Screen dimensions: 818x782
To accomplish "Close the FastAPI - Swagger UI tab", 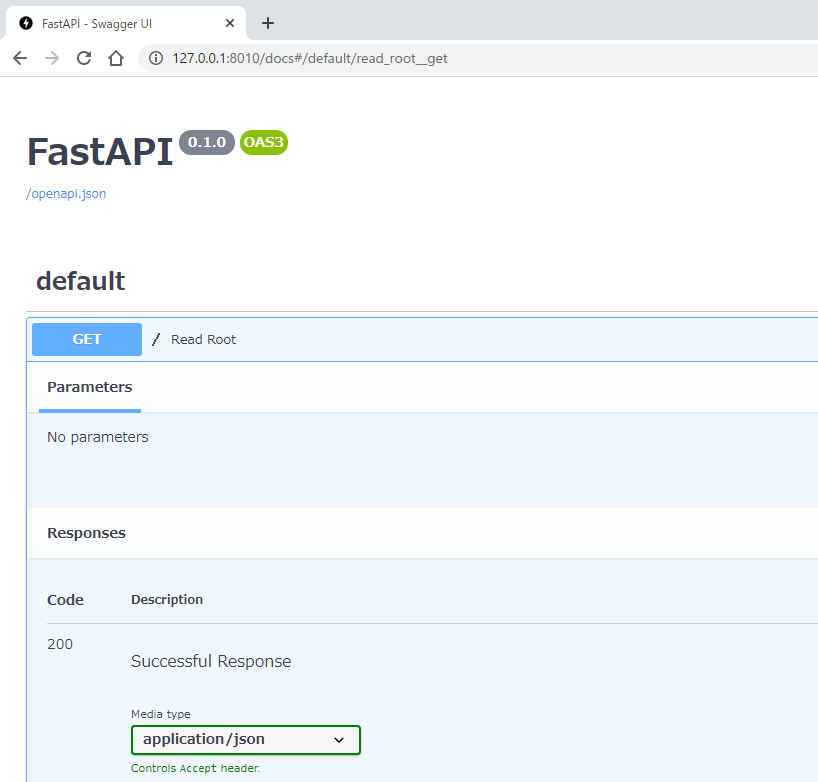I will click(x=230, y=23).
